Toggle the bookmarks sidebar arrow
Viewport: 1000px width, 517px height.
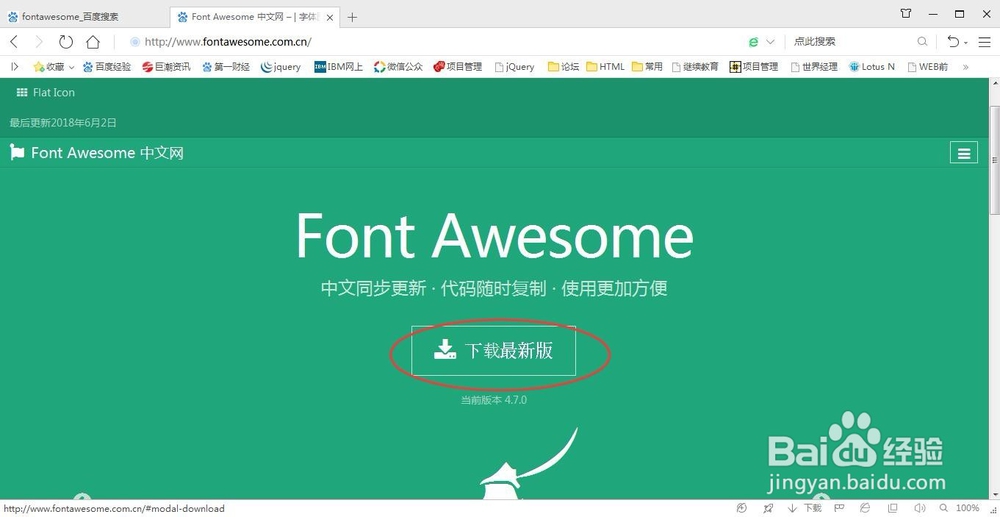click(x=15, y=66)
